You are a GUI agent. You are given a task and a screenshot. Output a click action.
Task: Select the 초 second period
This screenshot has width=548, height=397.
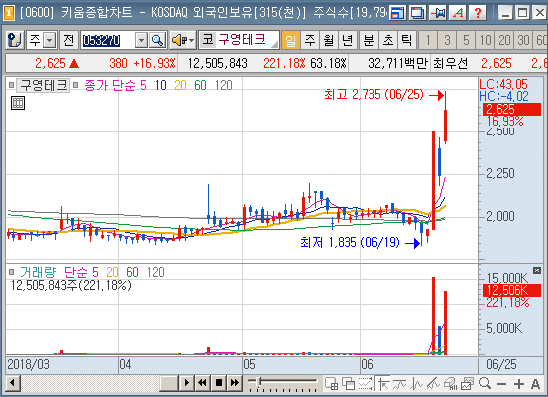click(x=388, y=41)
